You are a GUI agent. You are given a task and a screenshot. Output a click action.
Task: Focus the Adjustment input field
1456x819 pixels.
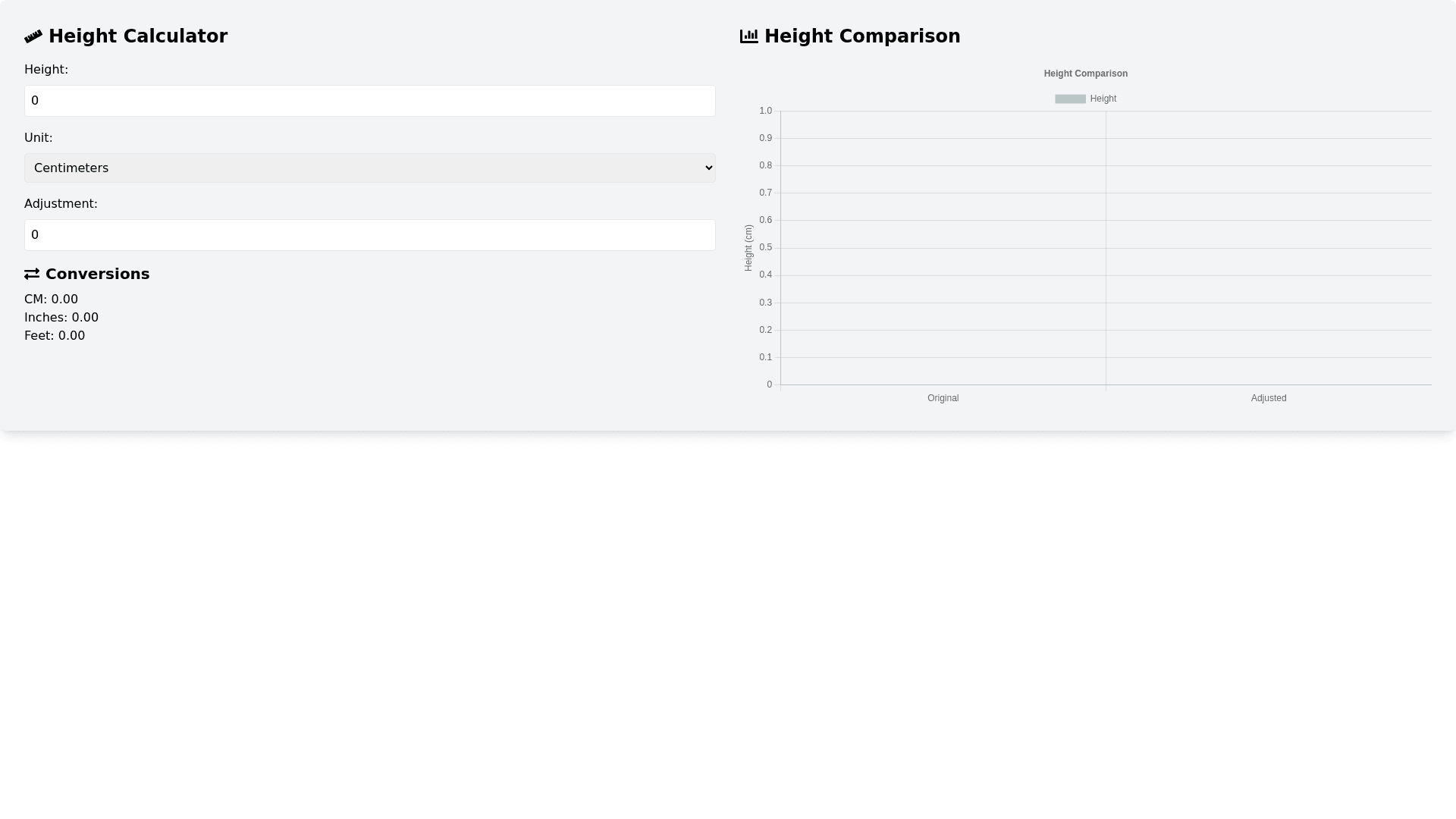point(369,235)
